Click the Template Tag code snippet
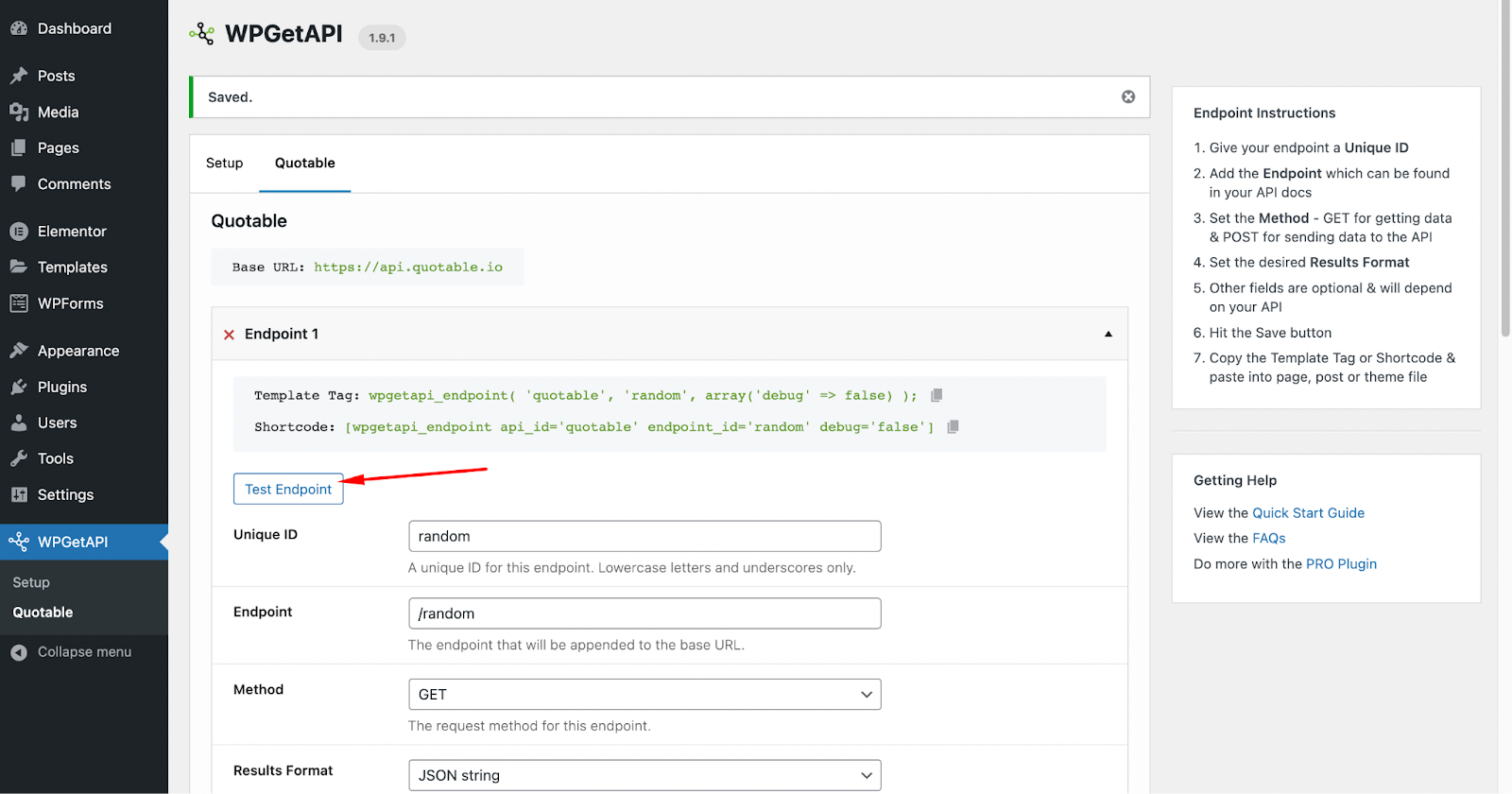The image size is (1512, 794). pyautogui.click(x=643, y=395)
